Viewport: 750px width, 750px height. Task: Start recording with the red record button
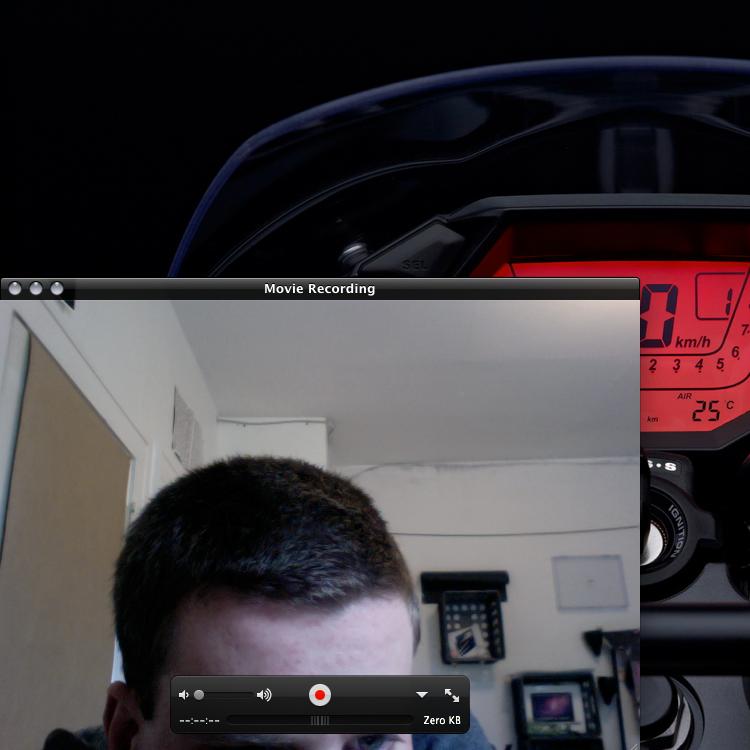pos(320,695)
